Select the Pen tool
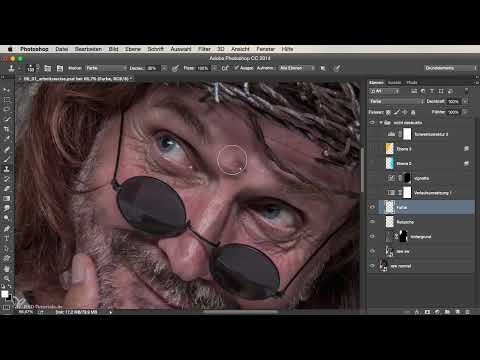The width and height of the screenshot is (480, 360). (6, 229)
